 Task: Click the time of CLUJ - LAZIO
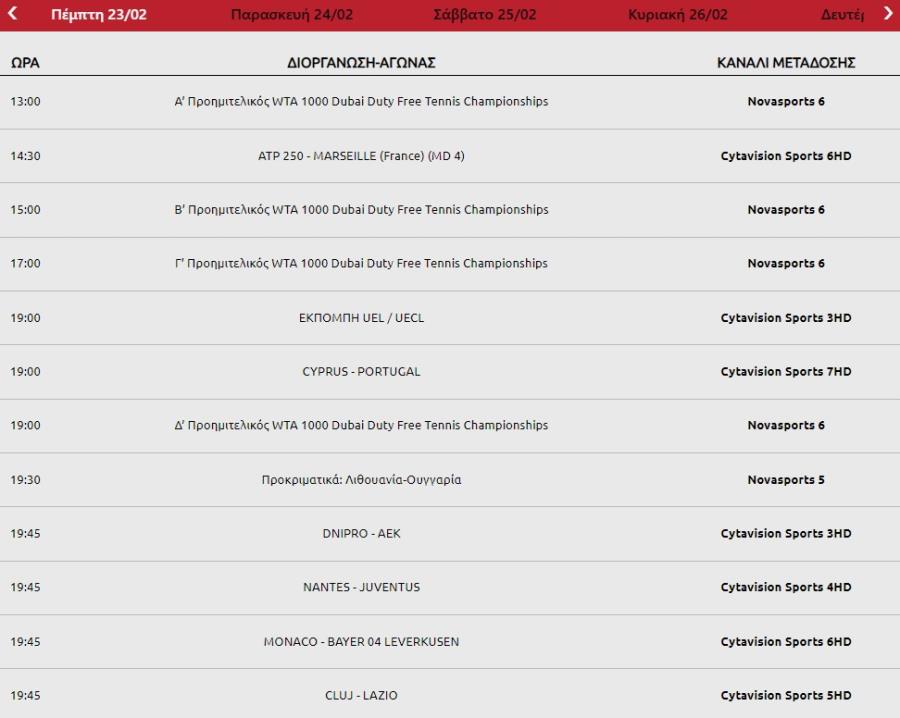25,696
